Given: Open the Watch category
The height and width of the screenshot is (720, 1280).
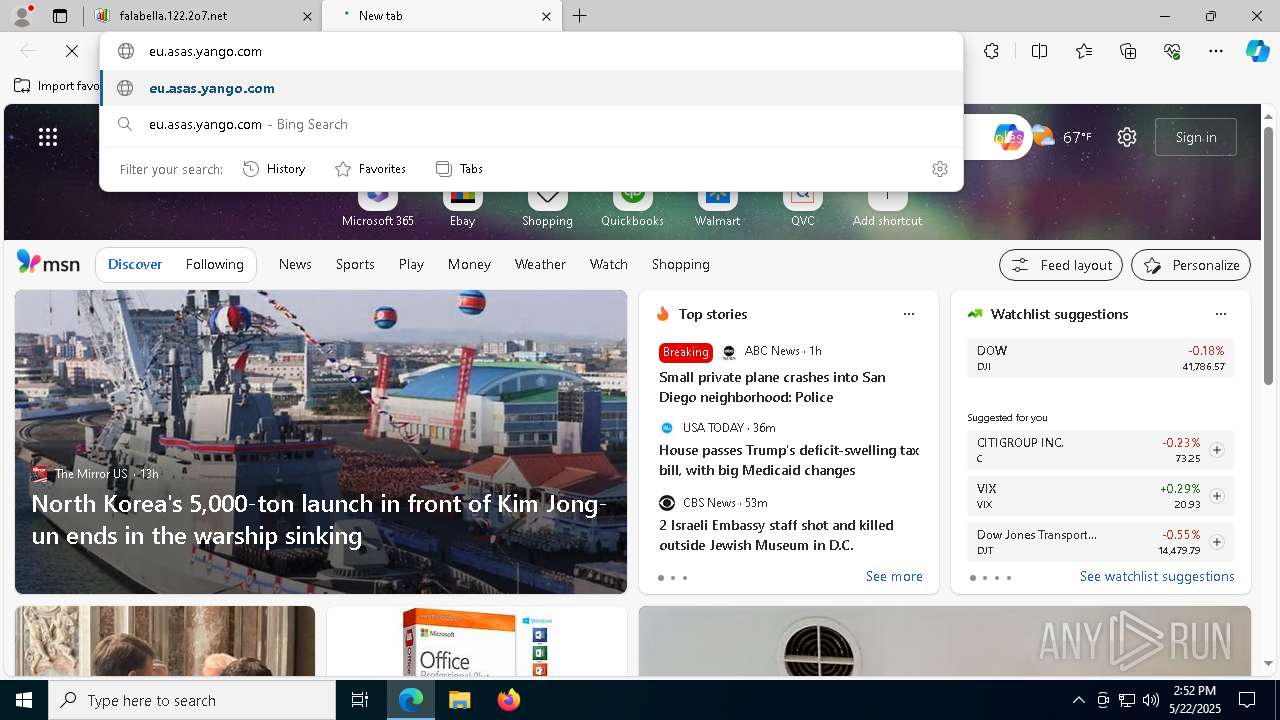Looking at the screenshot, I should click(x=609, y=264).
